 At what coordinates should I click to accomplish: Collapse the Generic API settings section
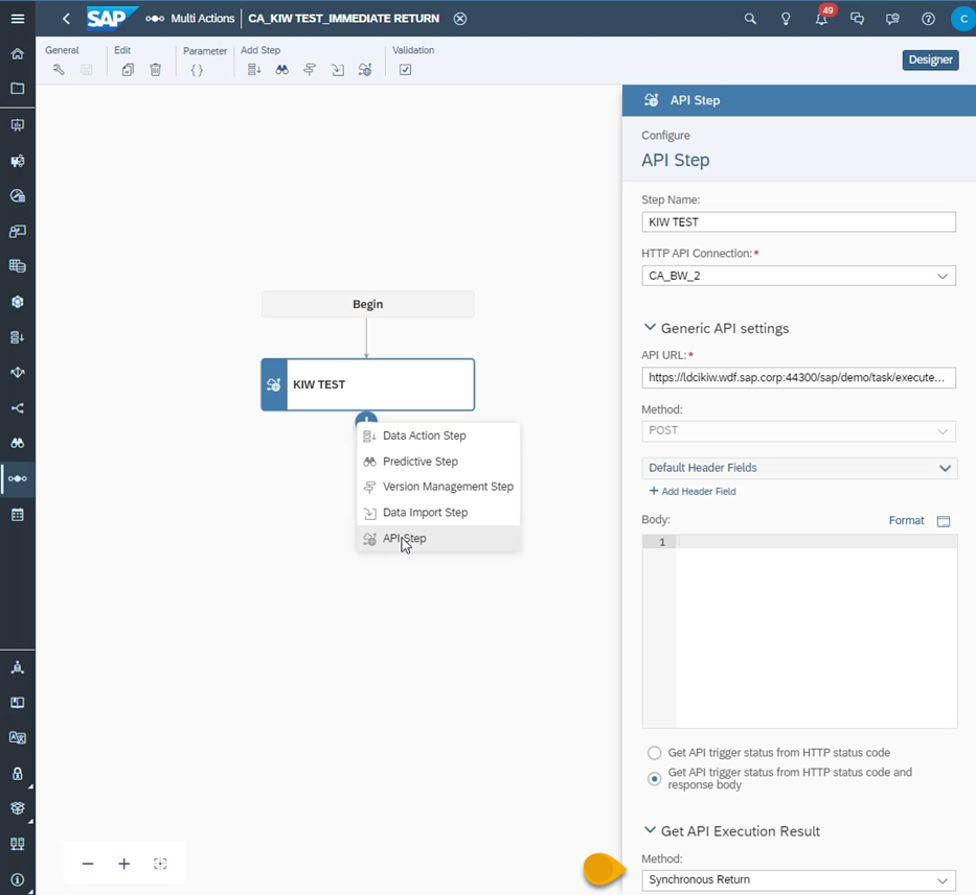pyautogui.click(x=650, y=327)
